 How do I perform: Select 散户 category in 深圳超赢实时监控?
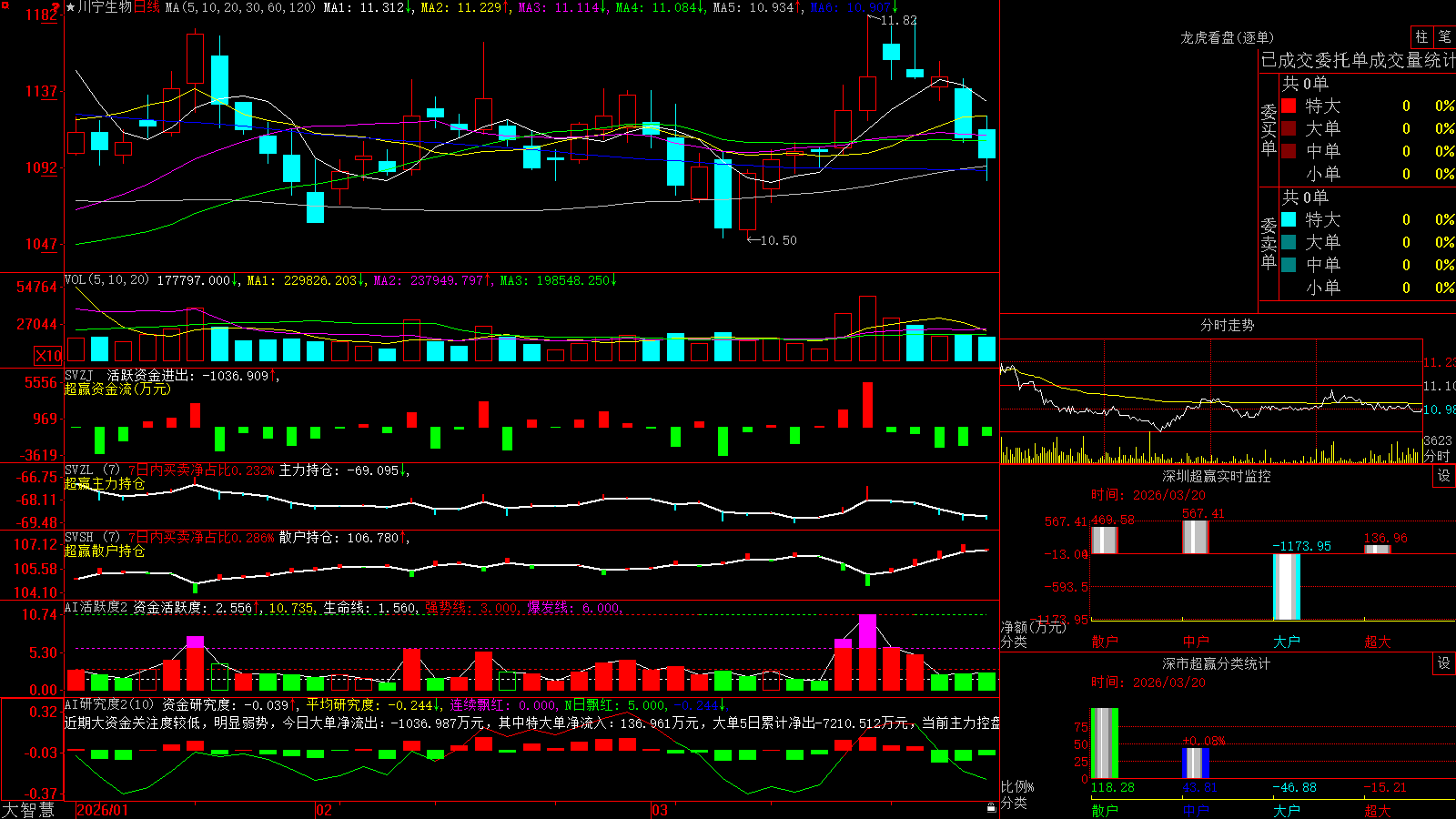point(1105,642)
